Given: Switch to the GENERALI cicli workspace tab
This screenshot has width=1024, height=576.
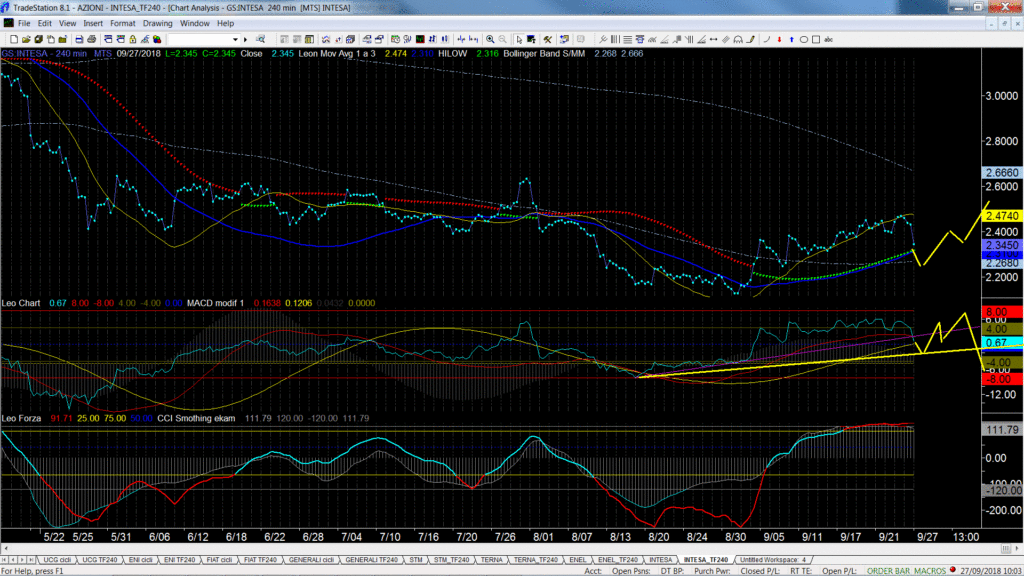Looking at the screenshot, I should pos(312,560).
